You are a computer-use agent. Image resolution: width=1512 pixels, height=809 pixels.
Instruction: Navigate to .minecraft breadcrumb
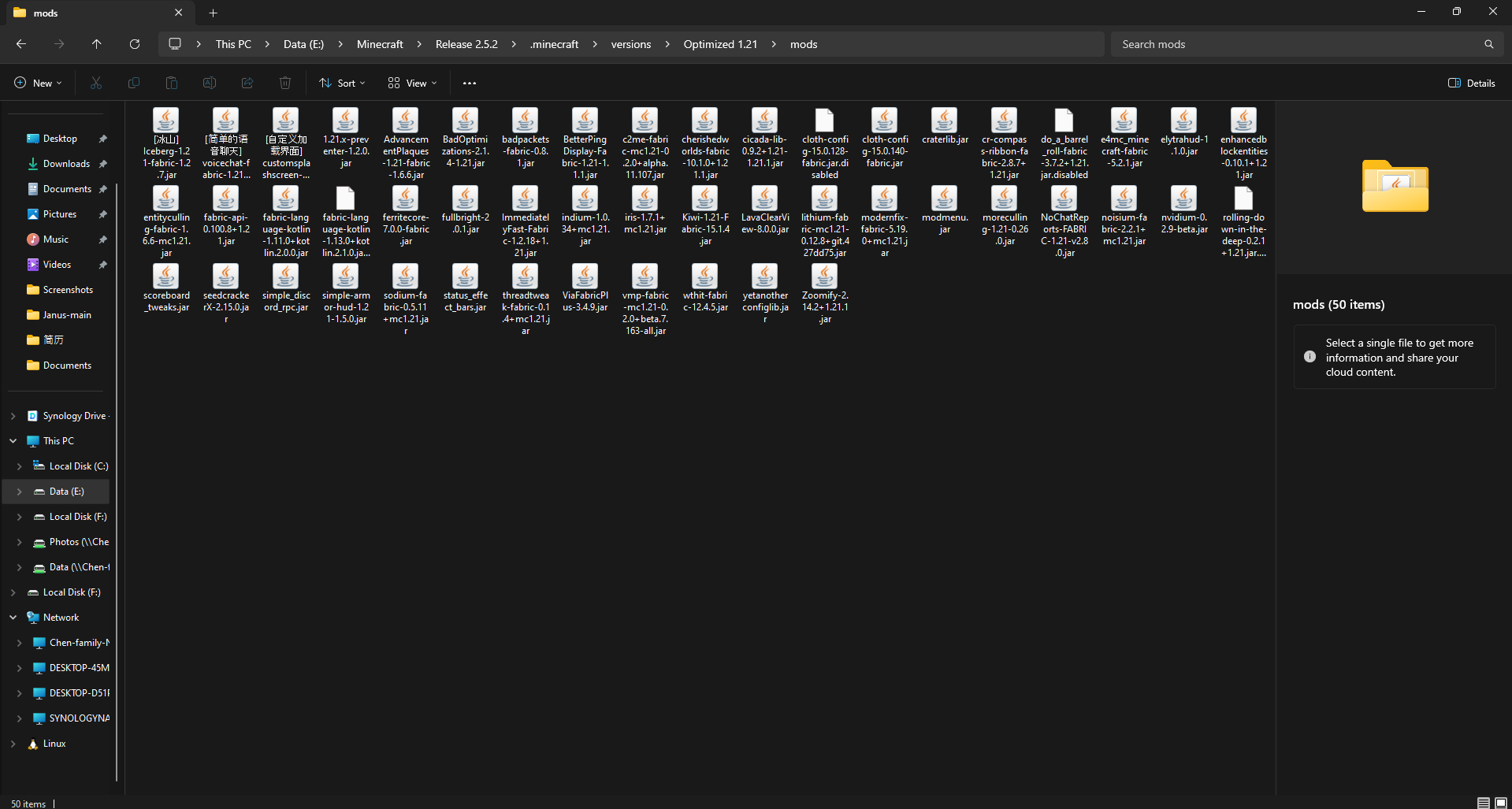555,44
